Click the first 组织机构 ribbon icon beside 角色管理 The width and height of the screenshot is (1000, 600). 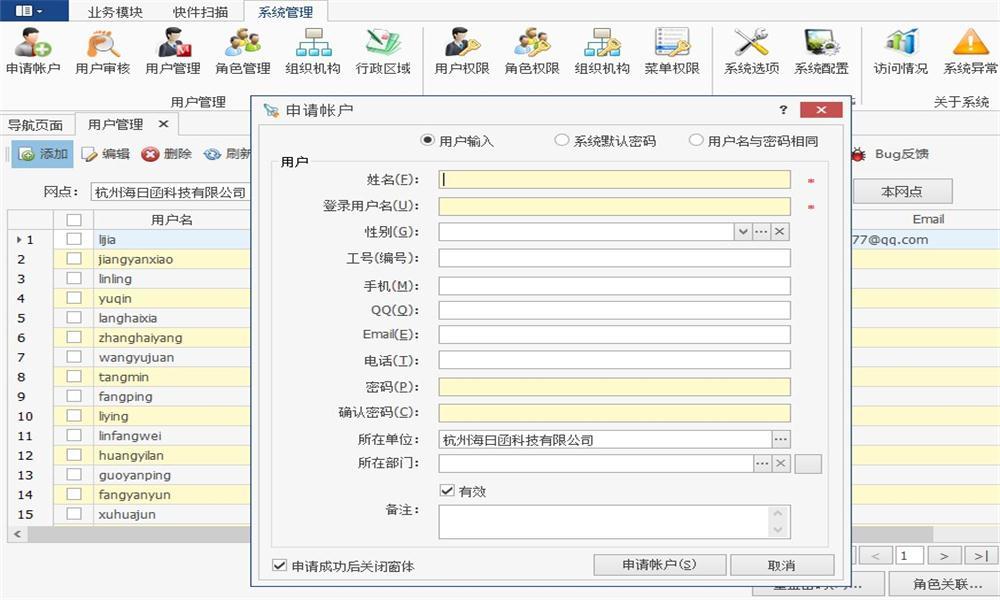coord(313,52)
